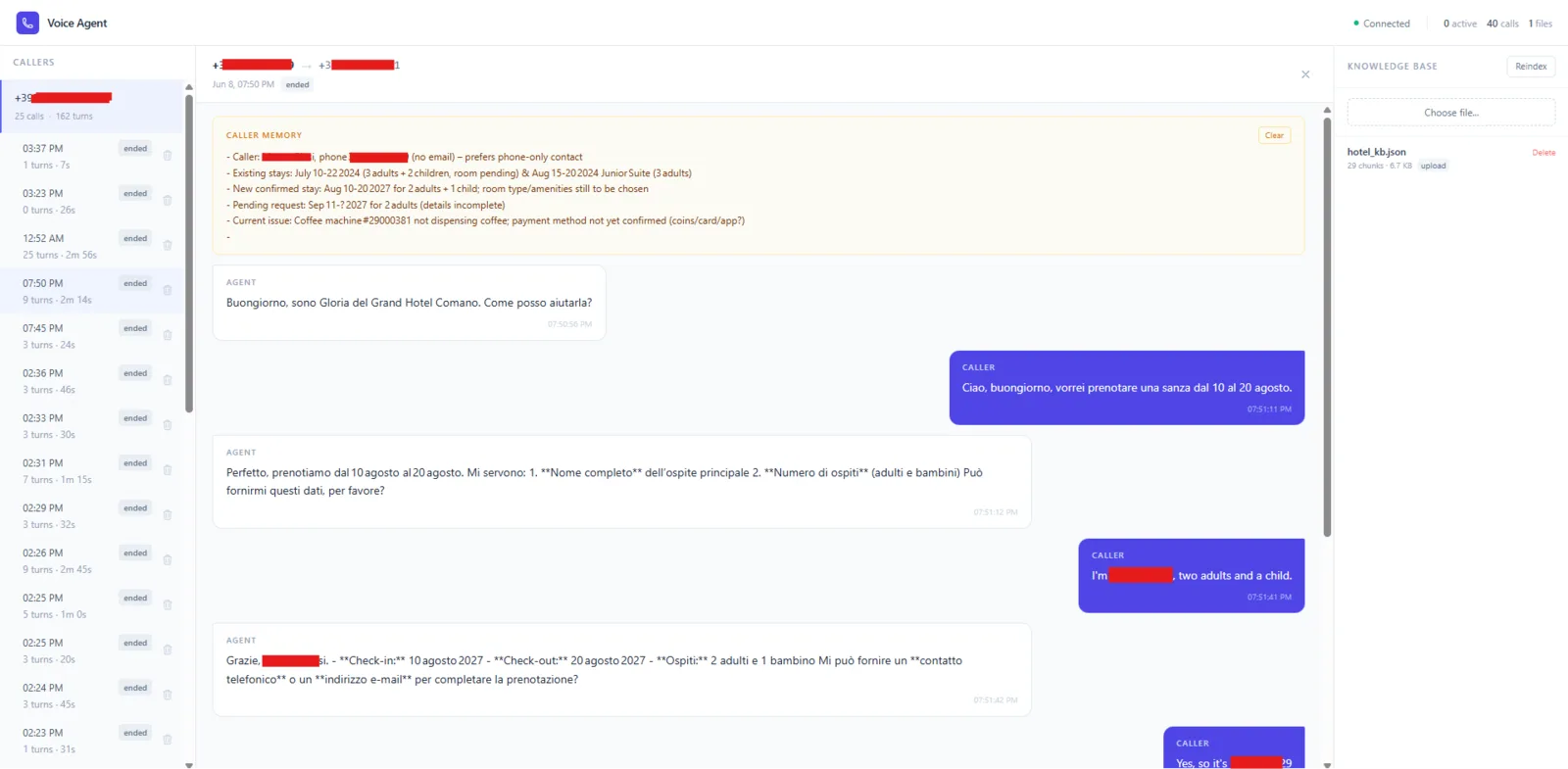Screen dimensions: 1568x769
Task: Remove the 02:31 PM call via trash icon
Action: (x=168, y=470)
